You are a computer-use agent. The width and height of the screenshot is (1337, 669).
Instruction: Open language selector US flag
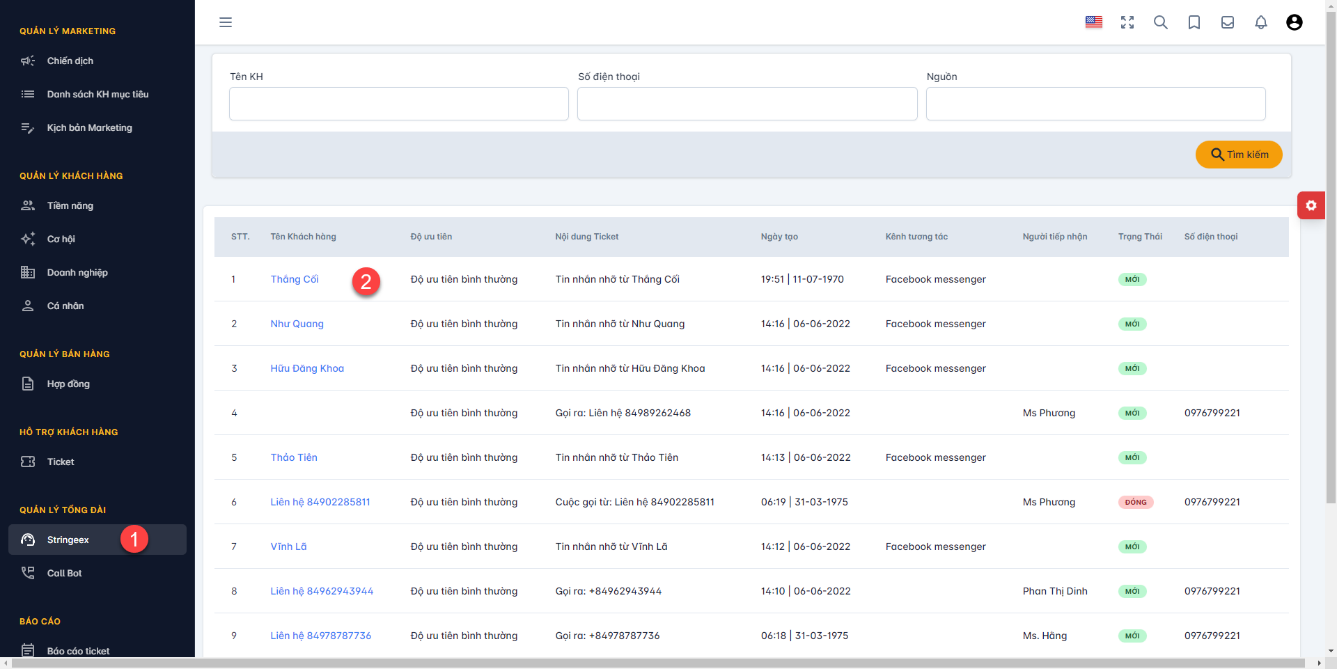point(1094,22)
